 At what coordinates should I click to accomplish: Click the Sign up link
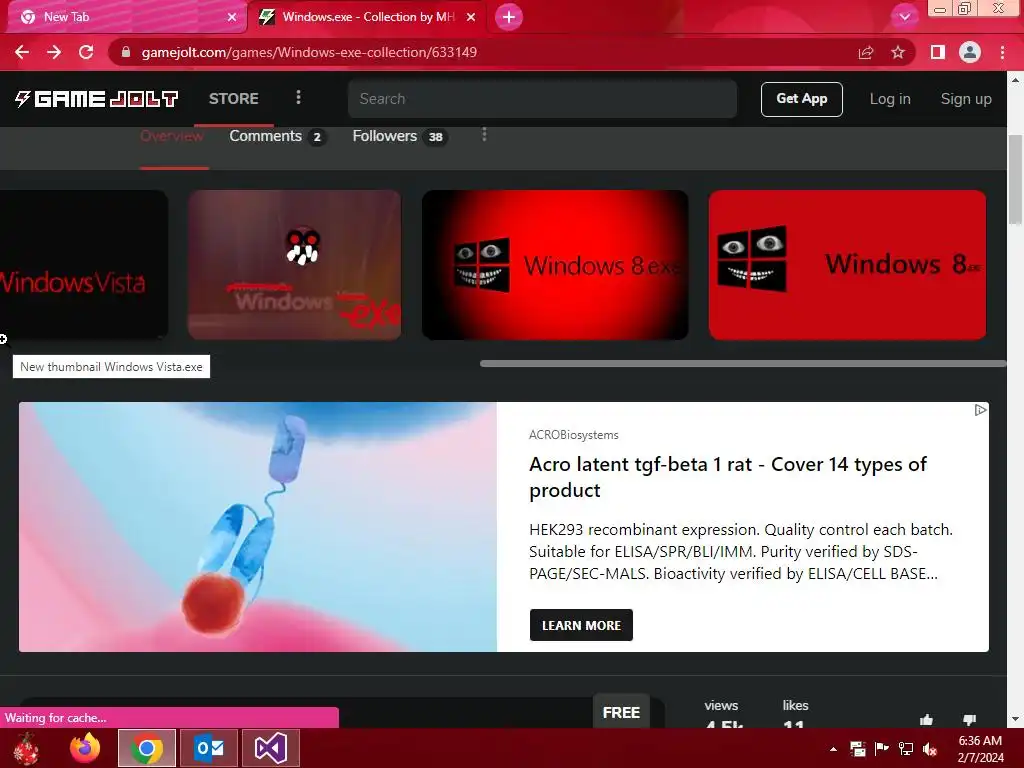(966, 99)
